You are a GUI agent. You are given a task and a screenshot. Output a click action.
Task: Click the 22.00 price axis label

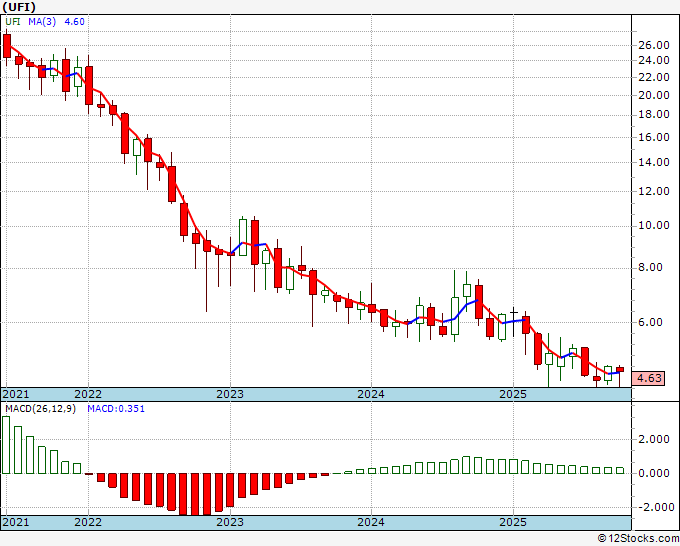[x=654, y=77]
